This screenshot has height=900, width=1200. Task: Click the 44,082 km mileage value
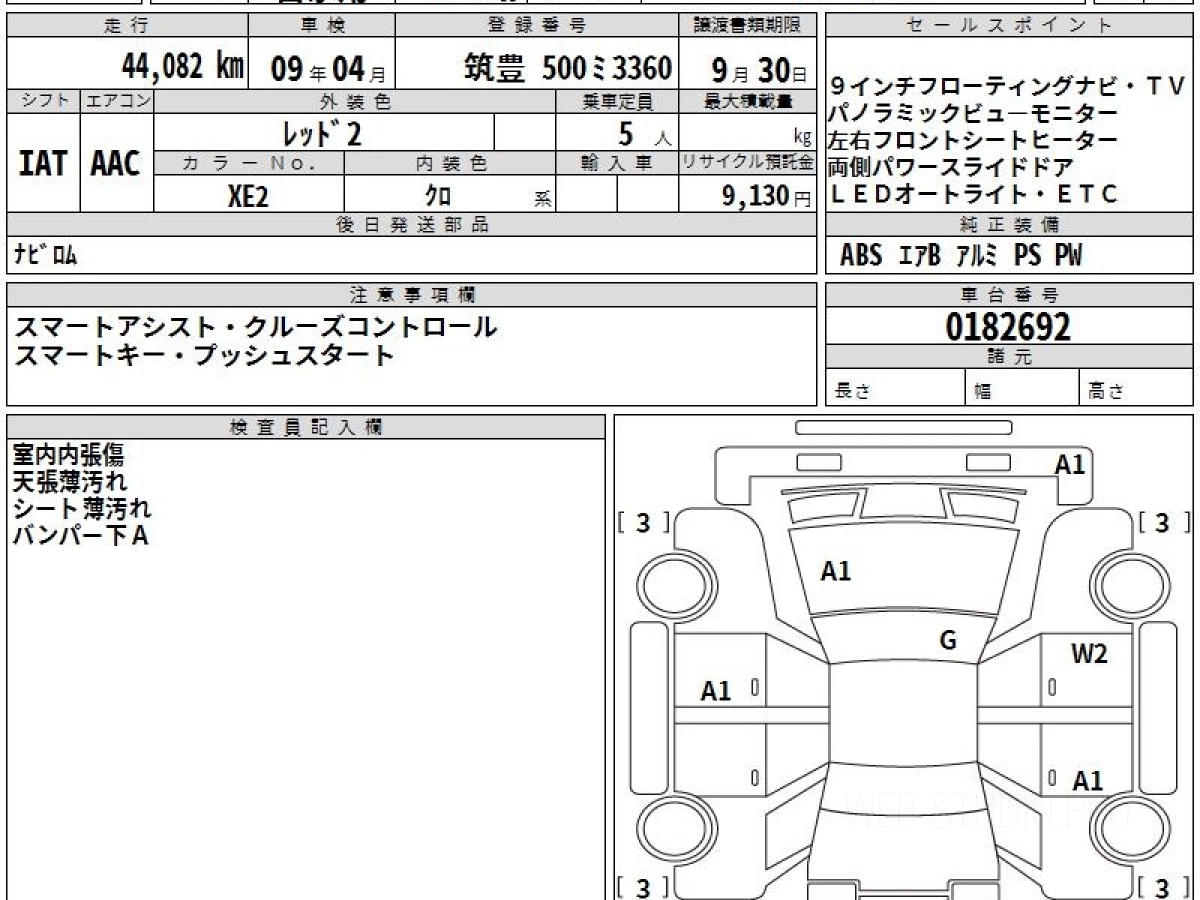coord(182,67)
